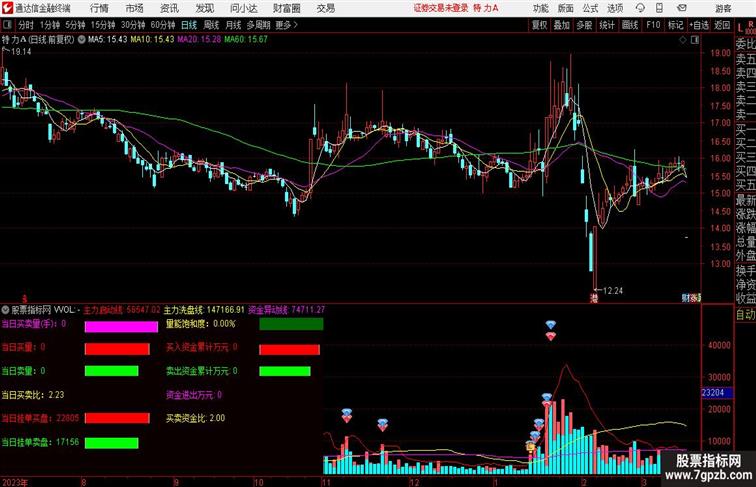Click the green bar beside 当日挂单卖盘
Image resolution: width=756 pixels, height=487 pixels.
tap(111, 443)
